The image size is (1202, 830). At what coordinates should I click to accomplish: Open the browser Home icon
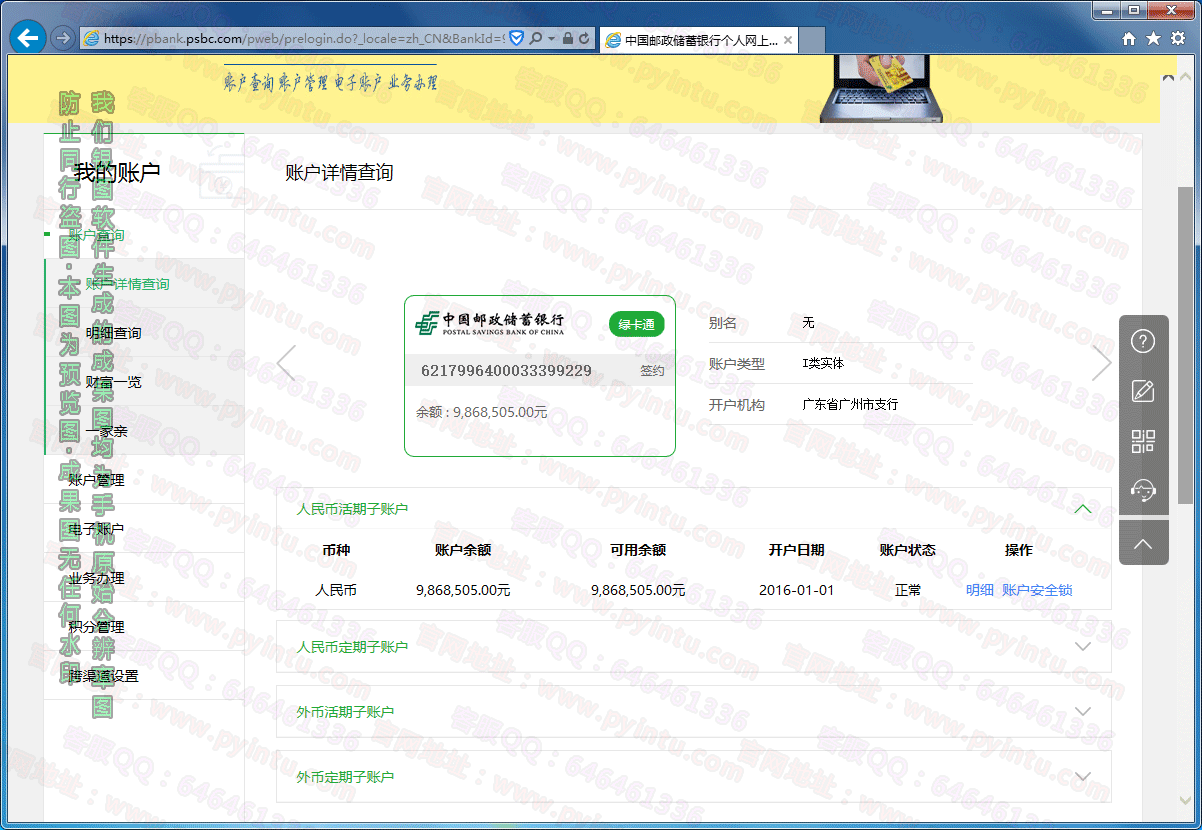[1129, 39]
